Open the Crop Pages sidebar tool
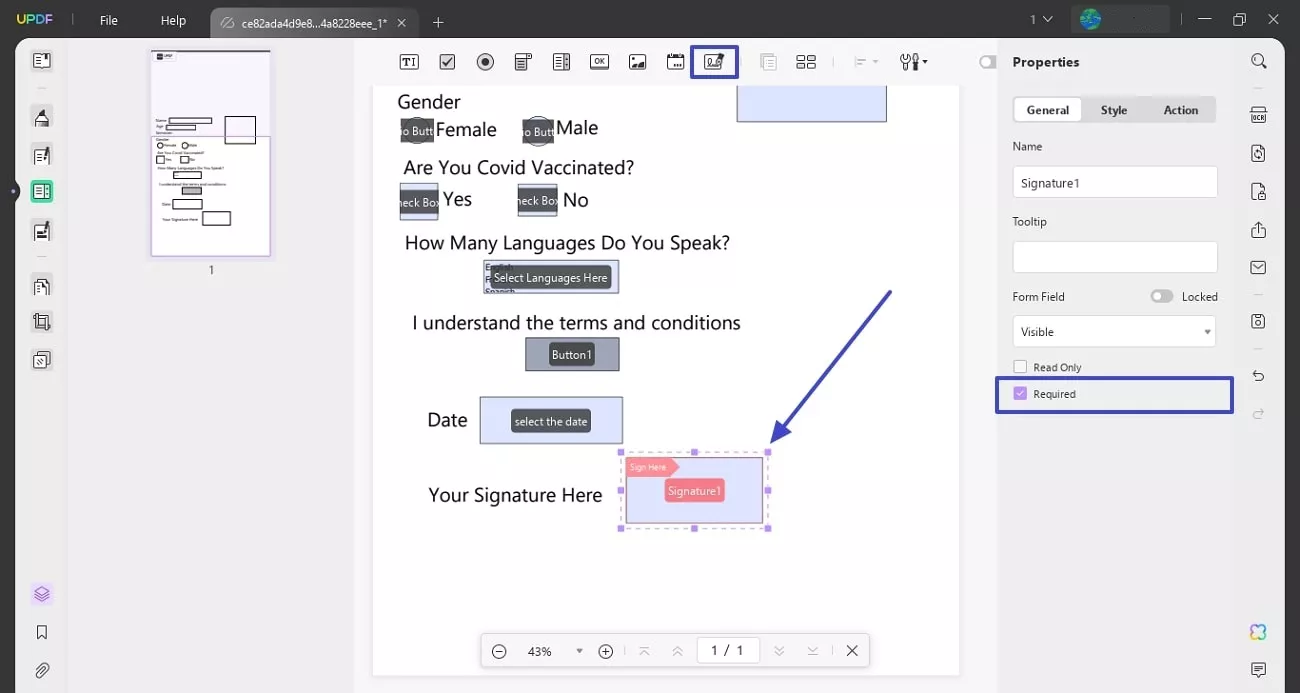 41,322
